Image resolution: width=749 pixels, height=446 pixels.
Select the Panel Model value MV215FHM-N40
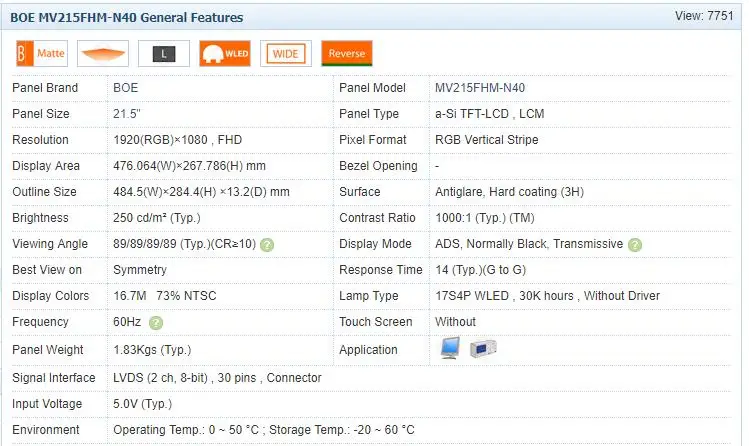pos(480,88)
